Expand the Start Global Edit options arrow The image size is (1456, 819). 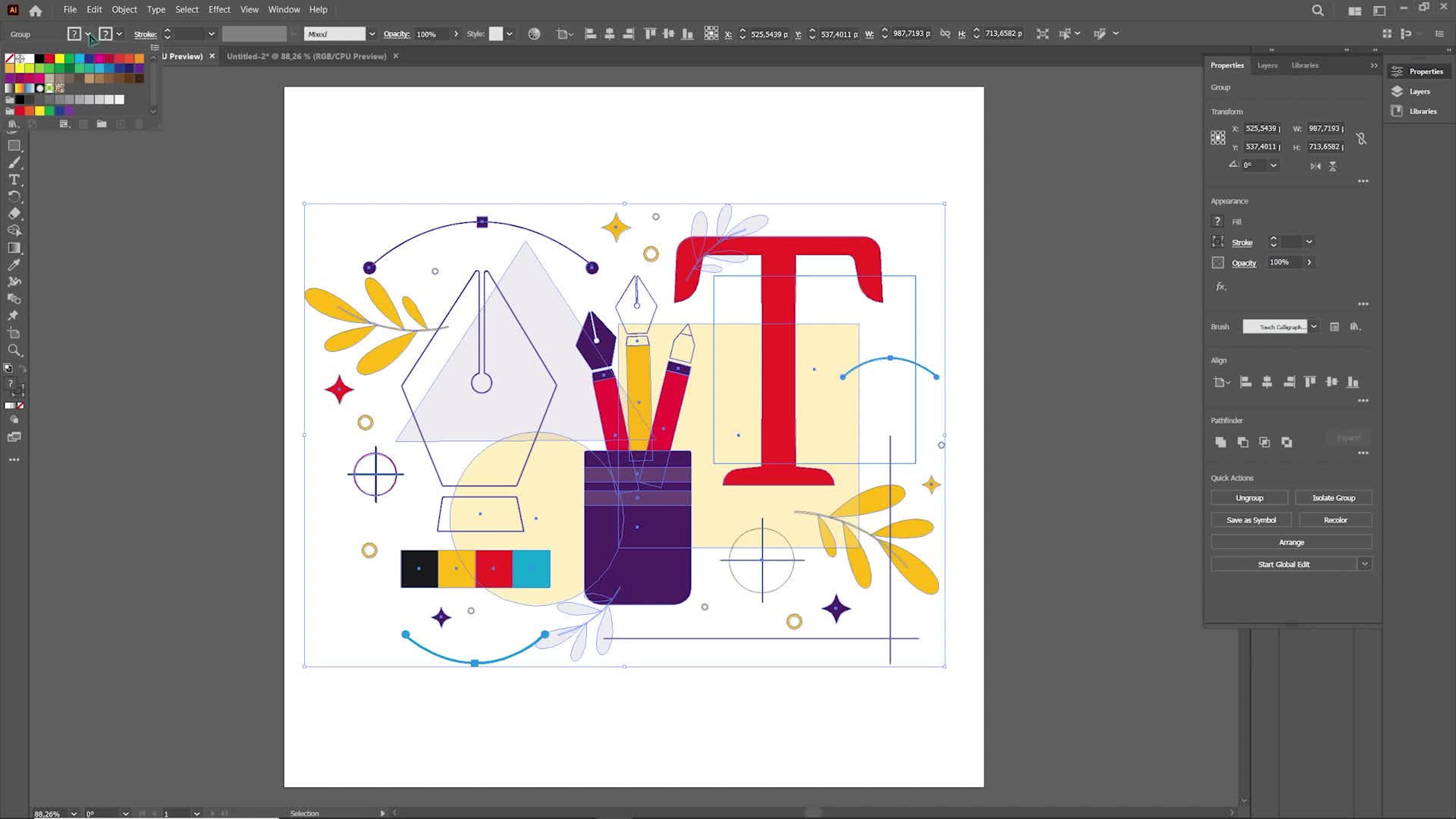1364,564
